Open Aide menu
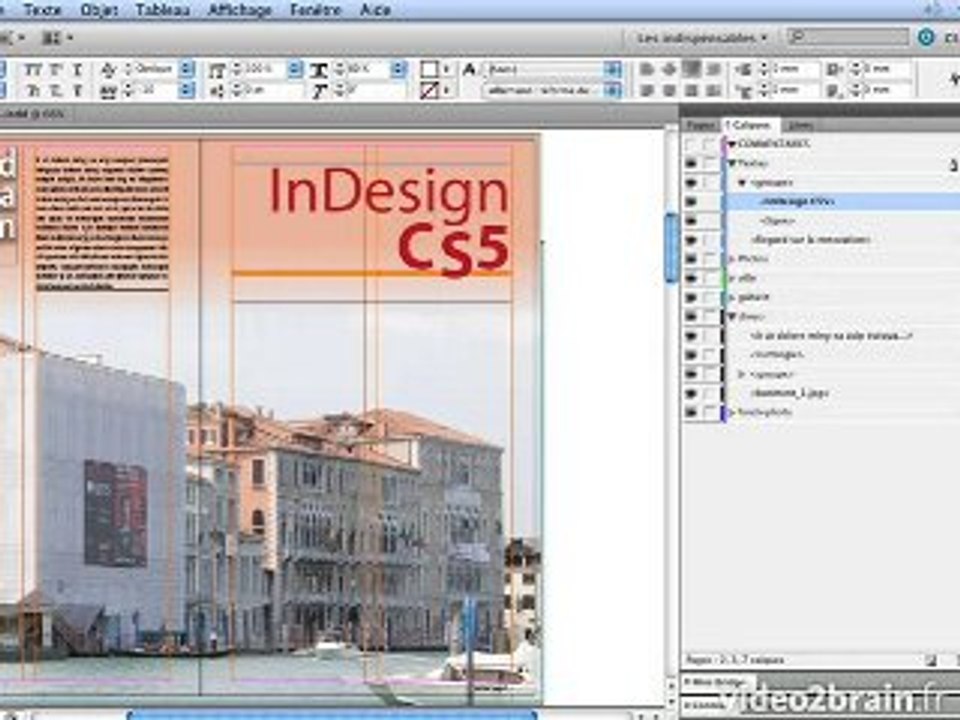The width and height of the screenshot is (960, 720). pyautogui.click(x=375, y=9)
